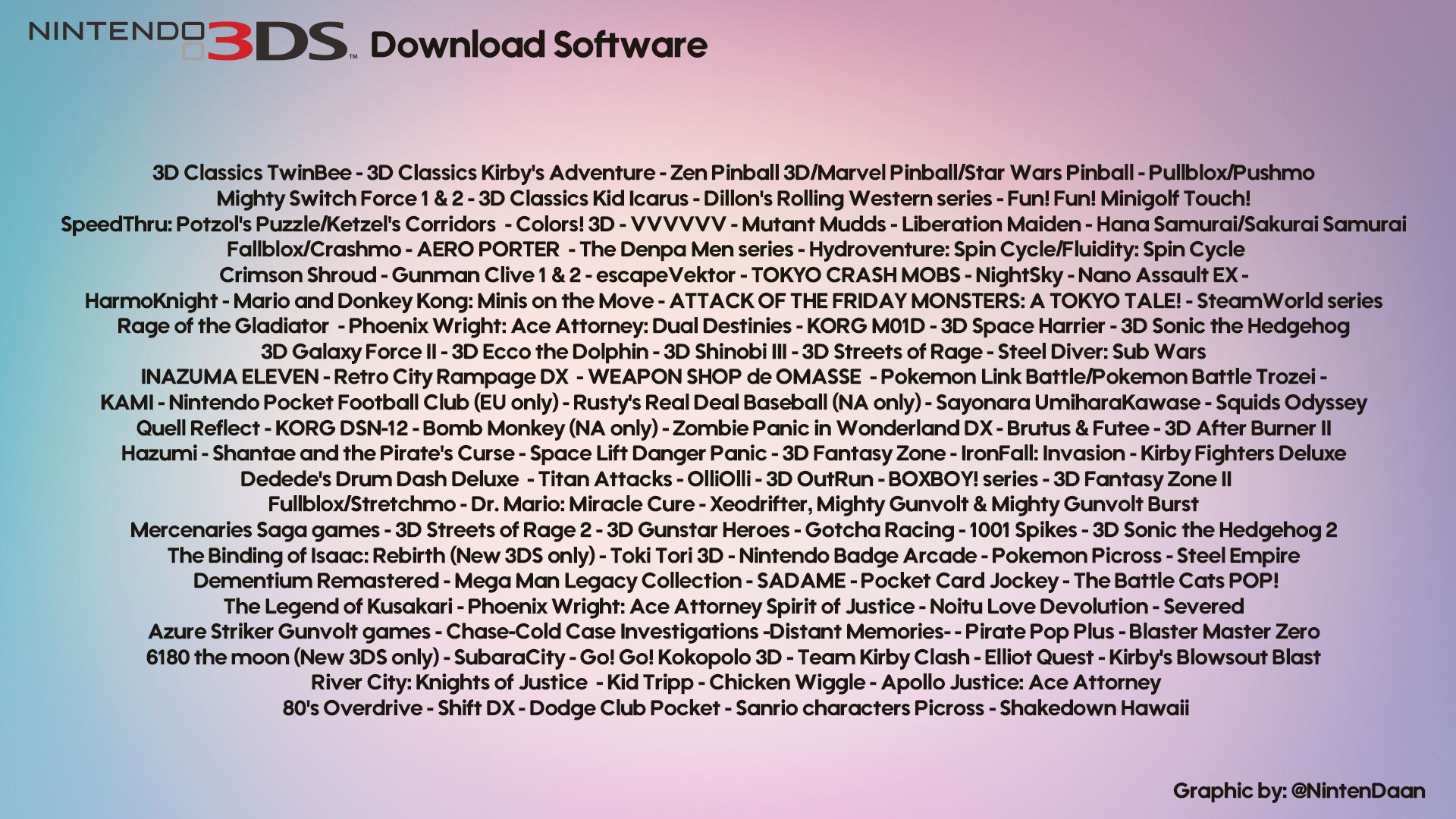Click the 'VVVVVV' title
1456x819 pixels.
(678, 224)
